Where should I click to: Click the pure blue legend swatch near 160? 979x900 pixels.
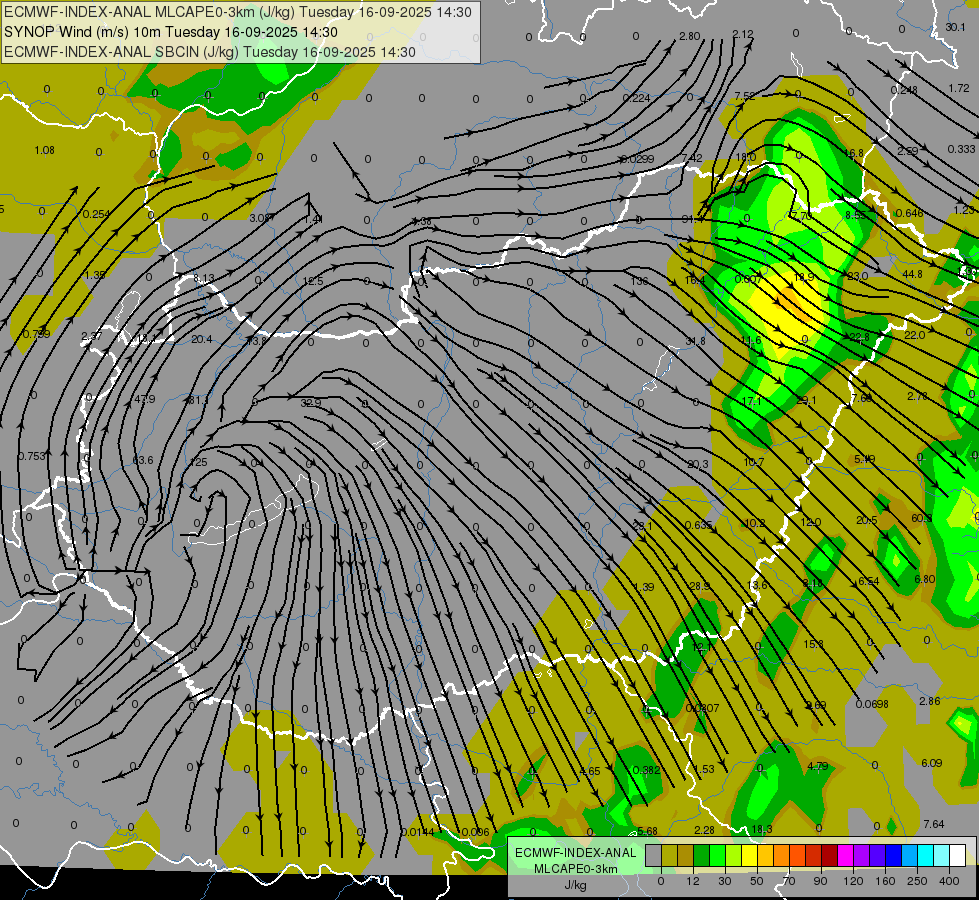893,856
